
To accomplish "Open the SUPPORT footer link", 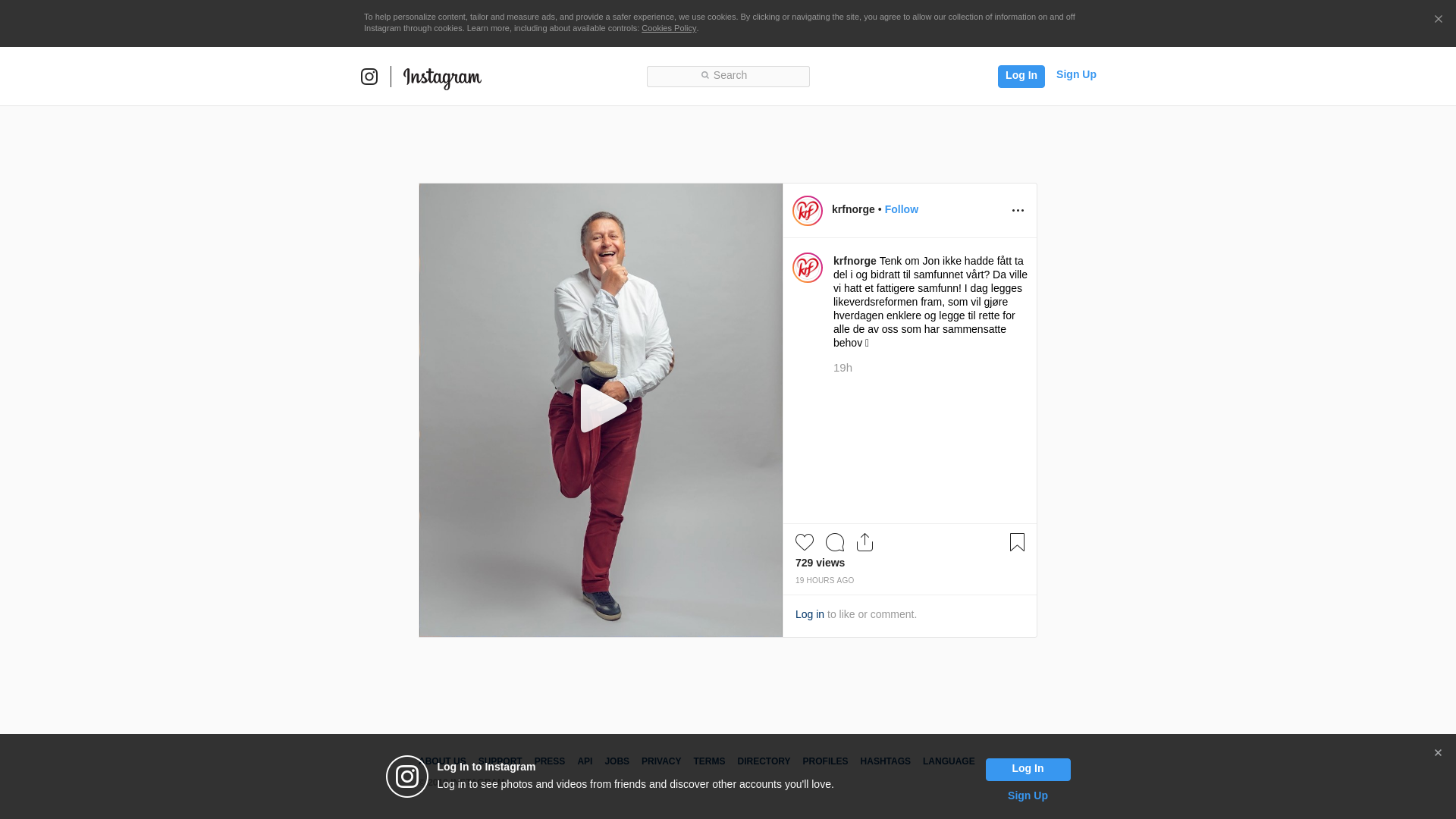I will point(500,761).
